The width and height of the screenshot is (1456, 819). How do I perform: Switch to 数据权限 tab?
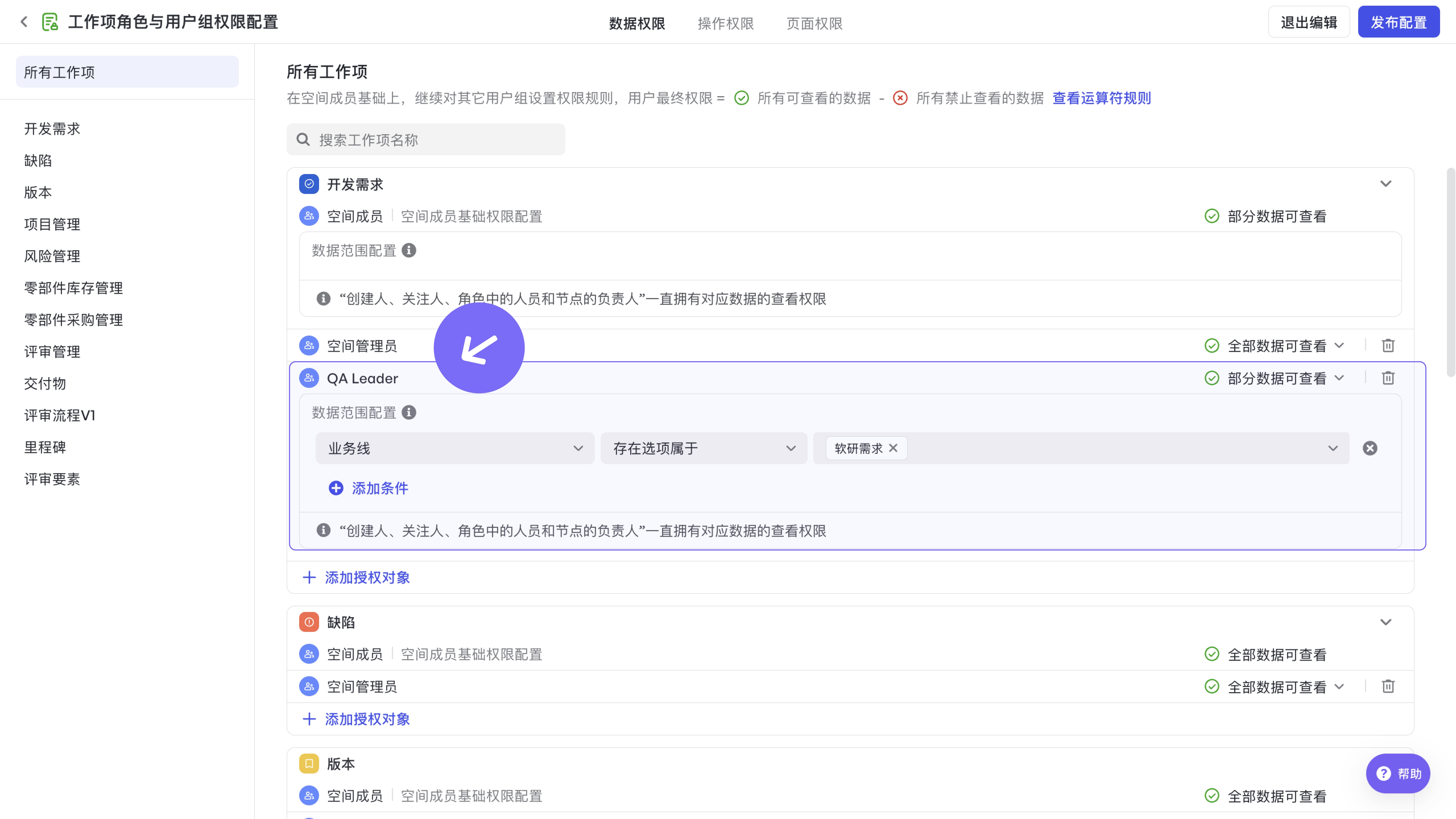[637, 23]
